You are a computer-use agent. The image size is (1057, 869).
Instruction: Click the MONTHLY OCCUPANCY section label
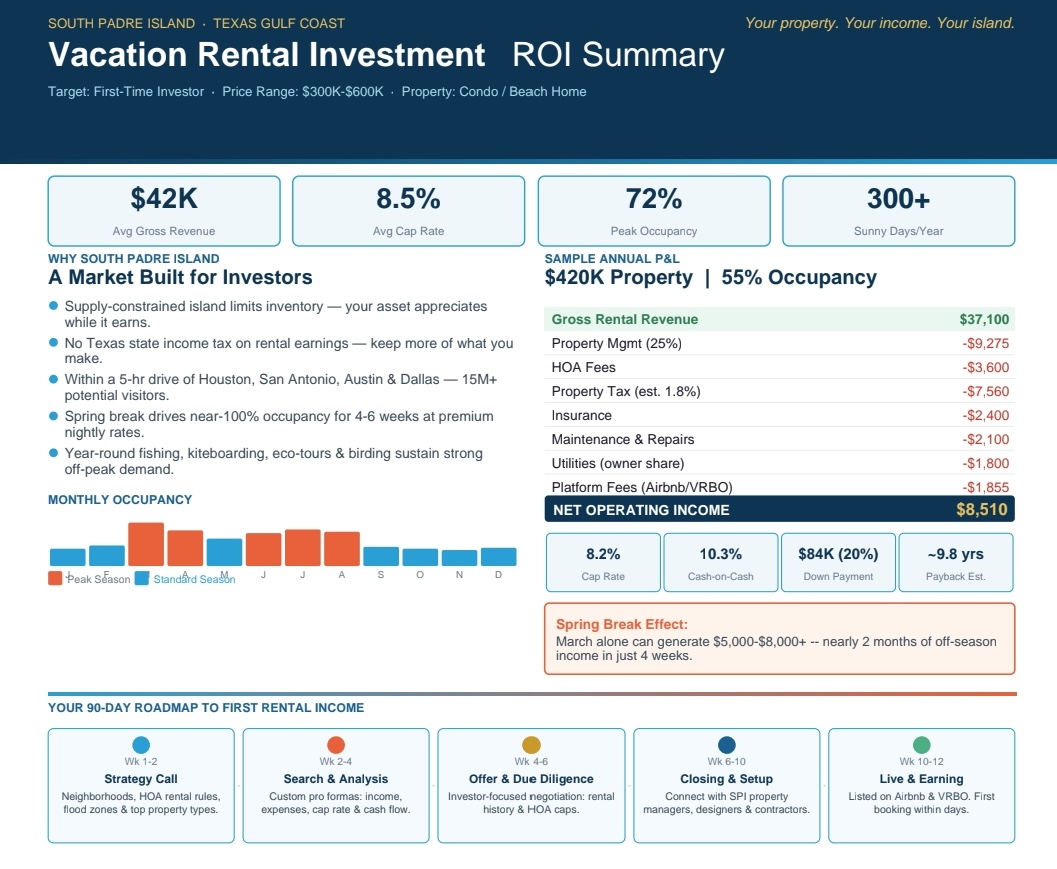coord(120,500)
